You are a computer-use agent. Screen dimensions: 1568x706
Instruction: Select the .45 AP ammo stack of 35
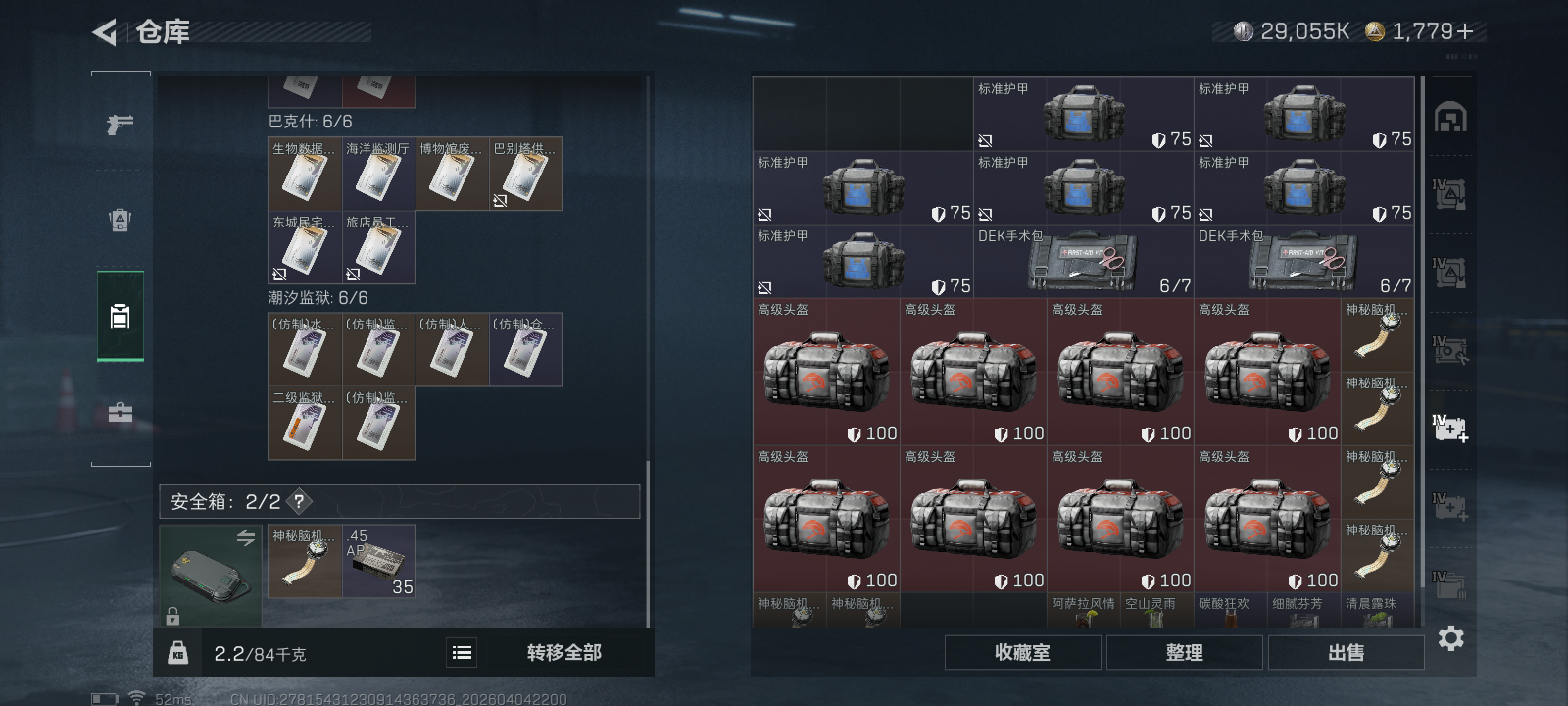[378, 561]
